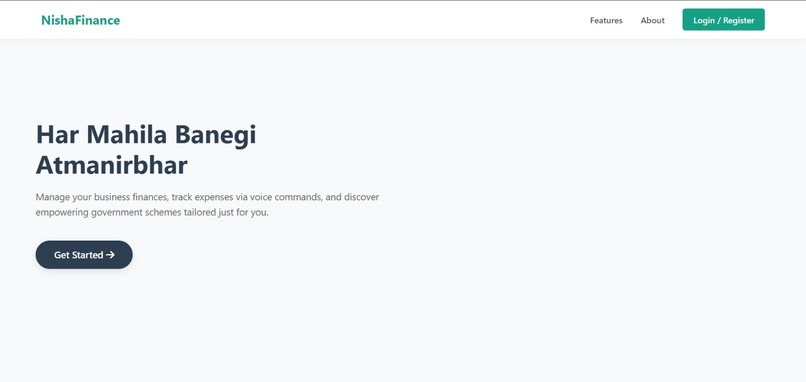806x382 pixels.
Task: Click the NishaFinance logo
Action: [81, 21]
